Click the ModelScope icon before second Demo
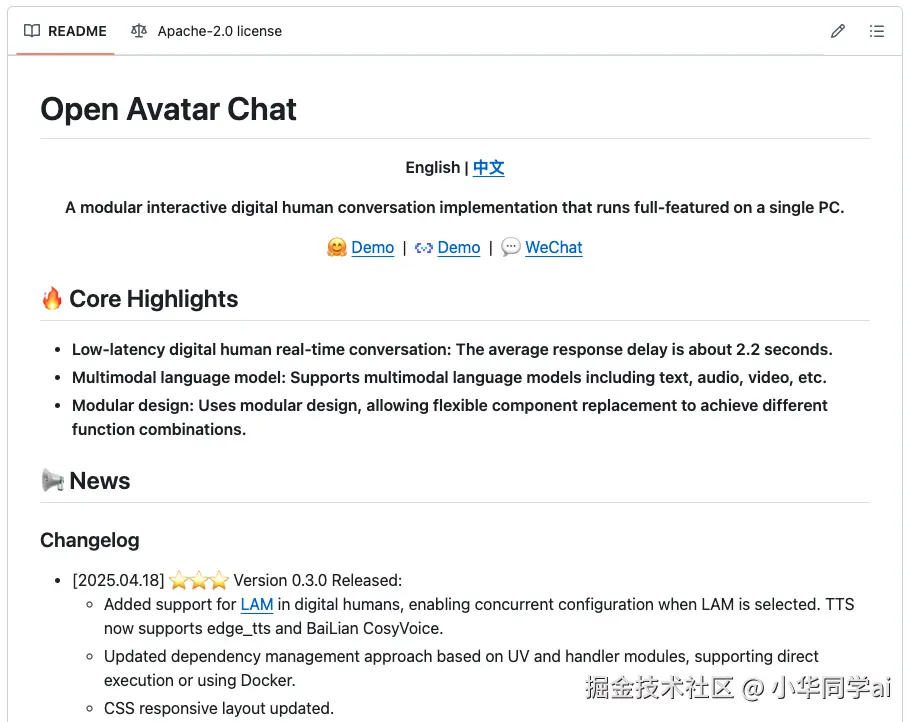 pos(424,247)
